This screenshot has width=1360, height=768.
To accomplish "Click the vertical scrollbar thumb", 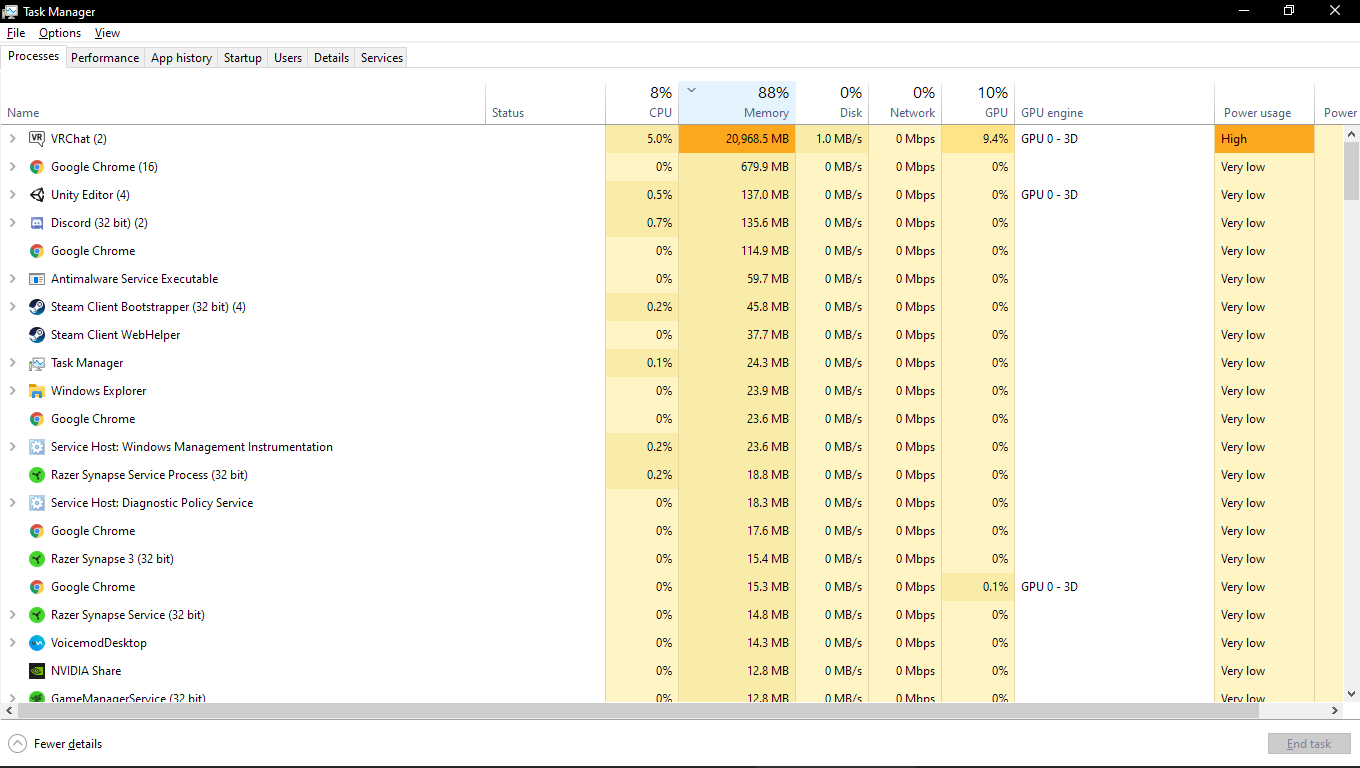I will point(1351,171).
